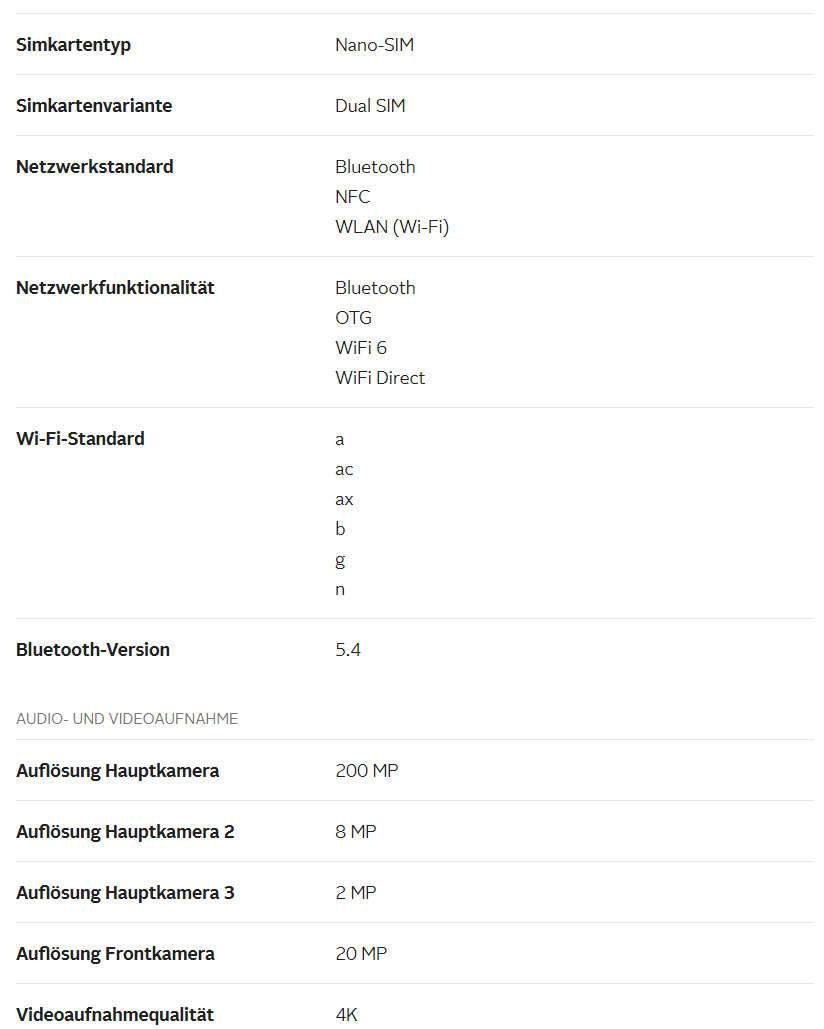Screen dimensions: 824x1029
Task: Click the Simkartentyp label
Action: (x=73, y=45)
